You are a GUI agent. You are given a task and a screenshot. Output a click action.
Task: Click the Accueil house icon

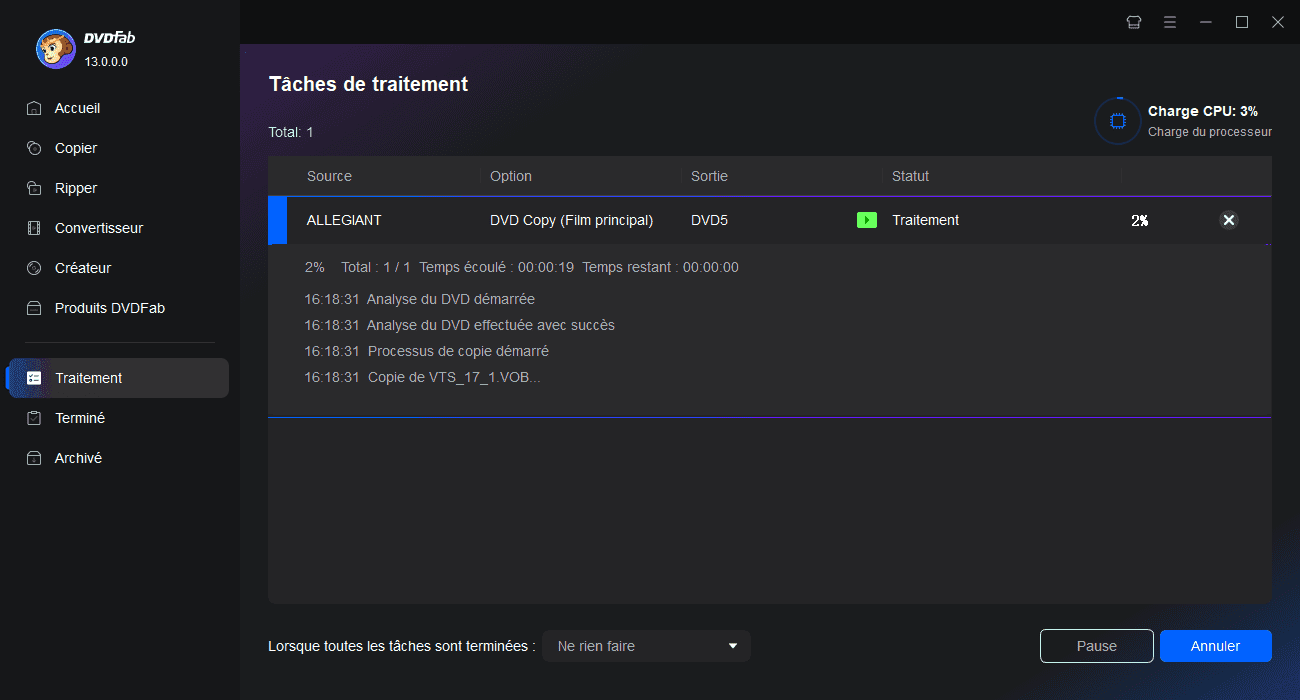[34, 108]
